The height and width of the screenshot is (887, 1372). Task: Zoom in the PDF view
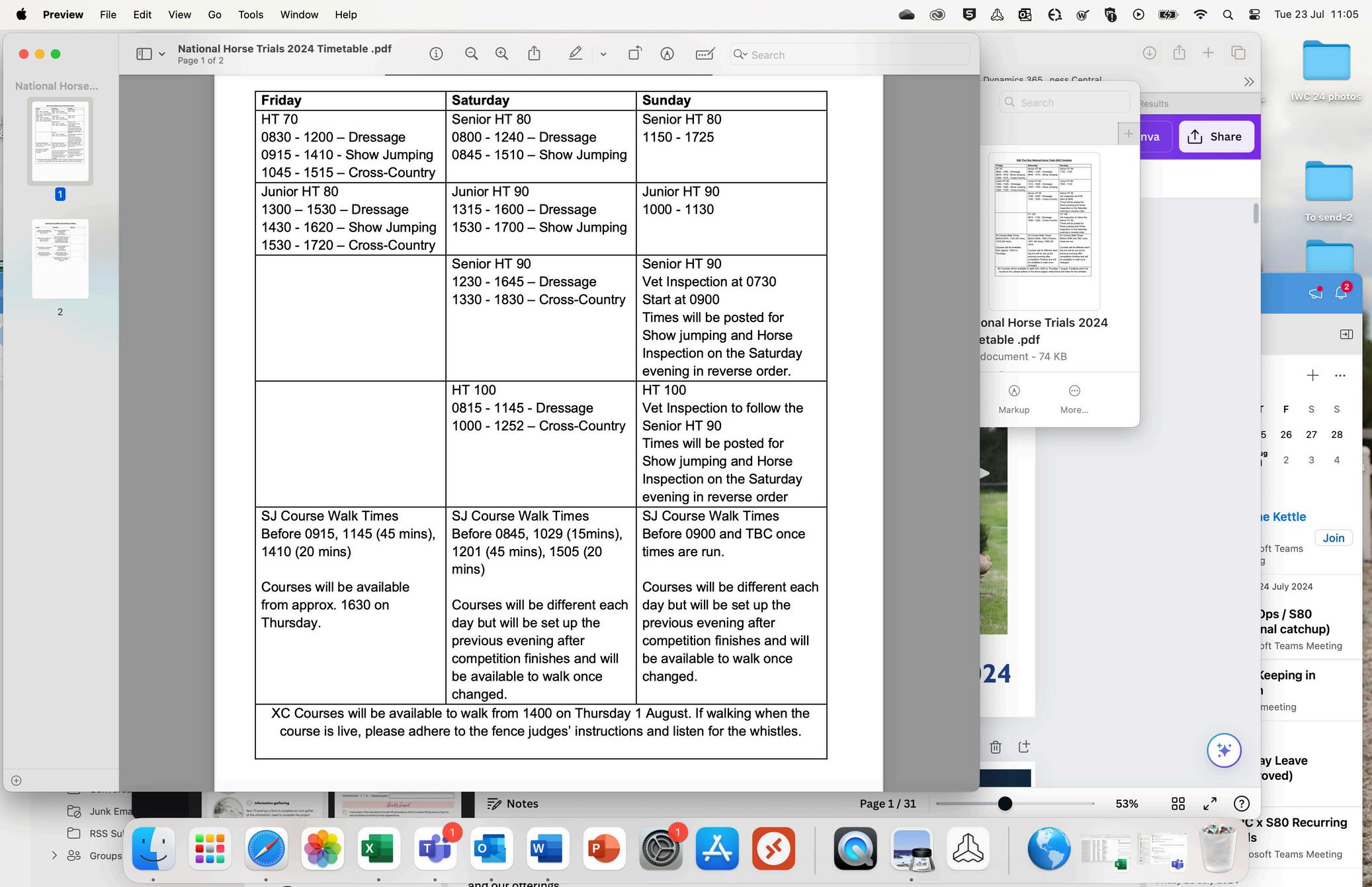[x=502, y=54]
